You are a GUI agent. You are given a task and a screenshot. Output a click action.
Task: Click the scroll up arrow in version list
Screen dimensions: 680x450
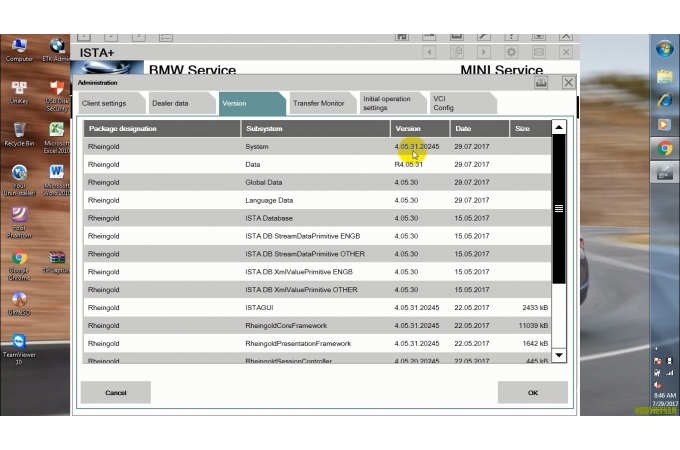point(559,127)
